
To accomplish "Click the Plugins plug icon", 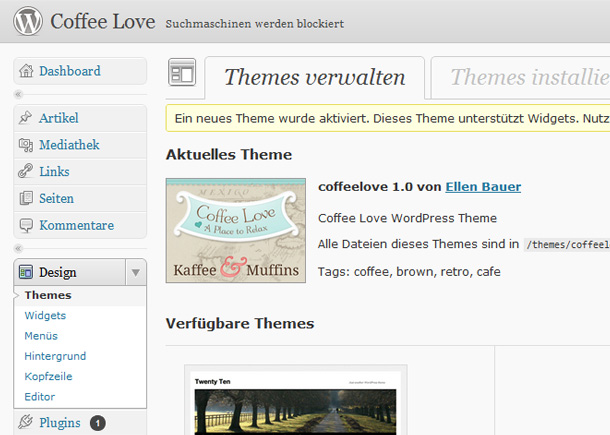I will pyautogui.click(x=26, y=422).
